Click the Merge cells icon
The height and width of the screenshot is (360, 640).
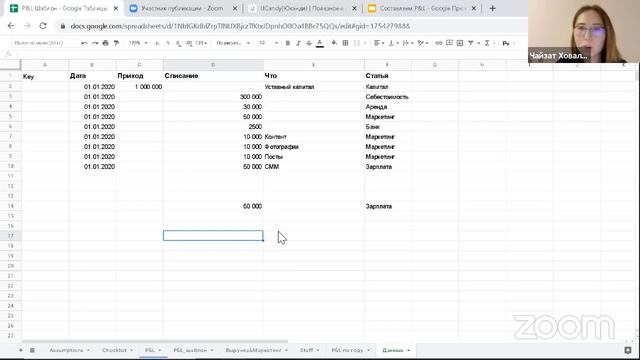[357, 43]
